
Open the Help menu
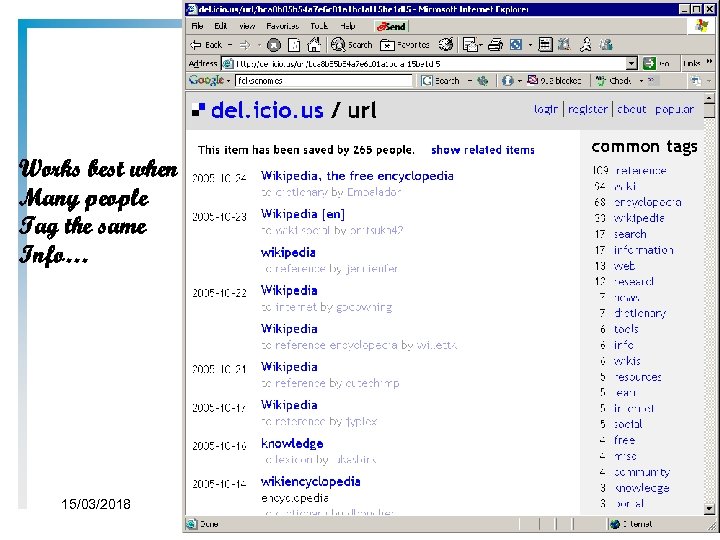coord(348,26)
